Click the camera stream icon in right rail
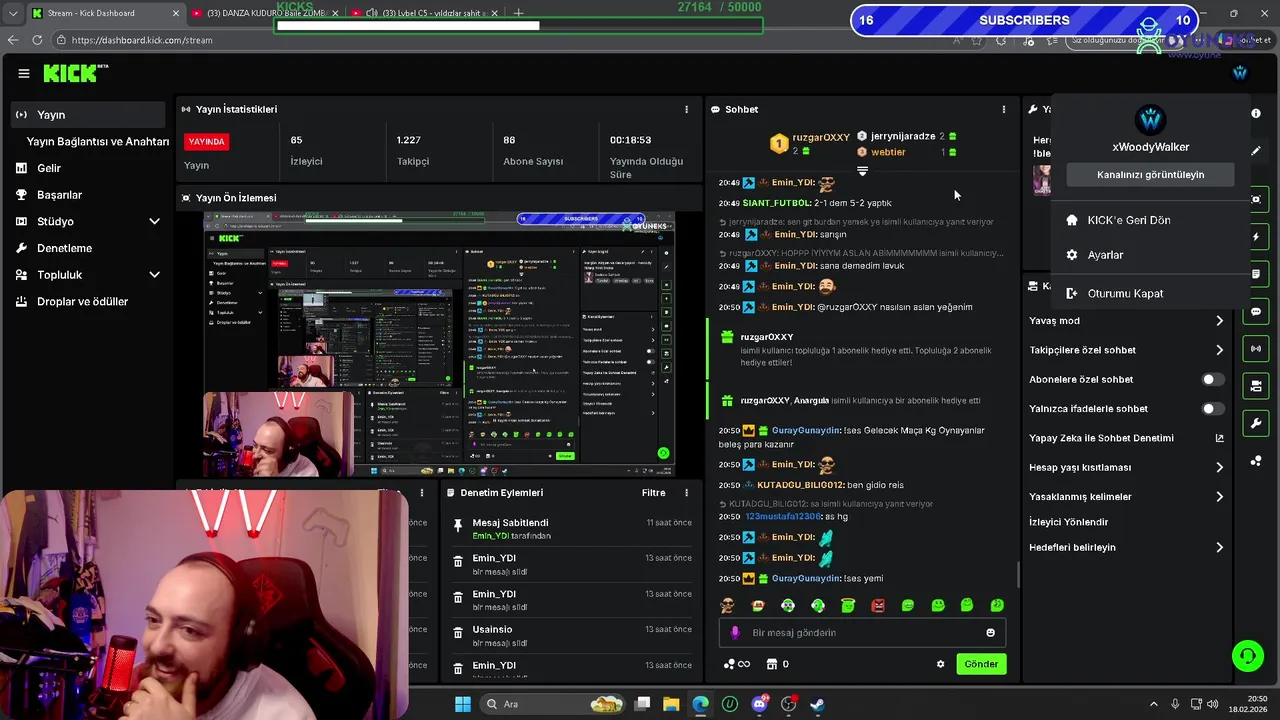 pyautogui.click(x=1256, y=386)
